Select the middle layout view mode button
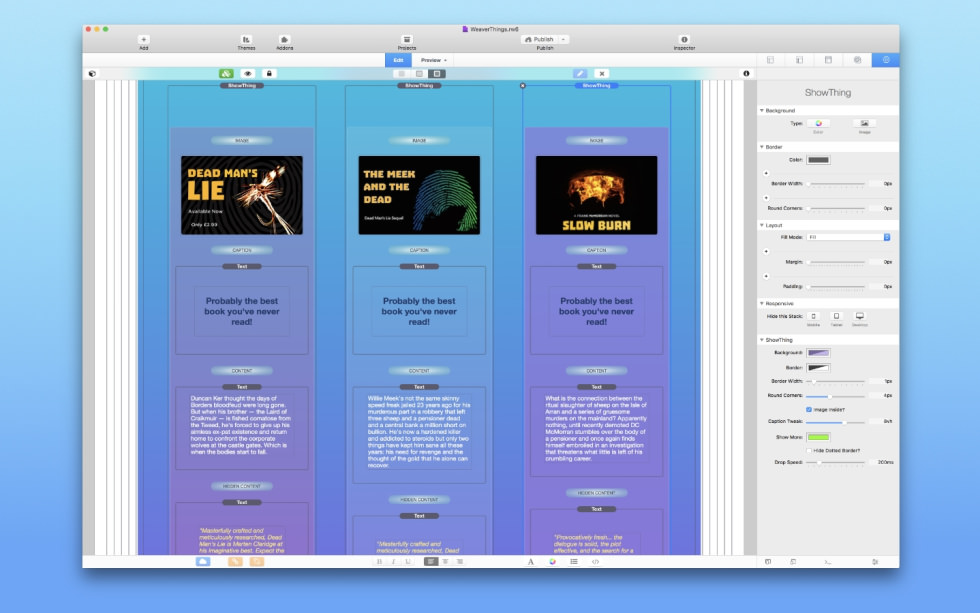Screen dimensions: 980x613 point(419,74)
